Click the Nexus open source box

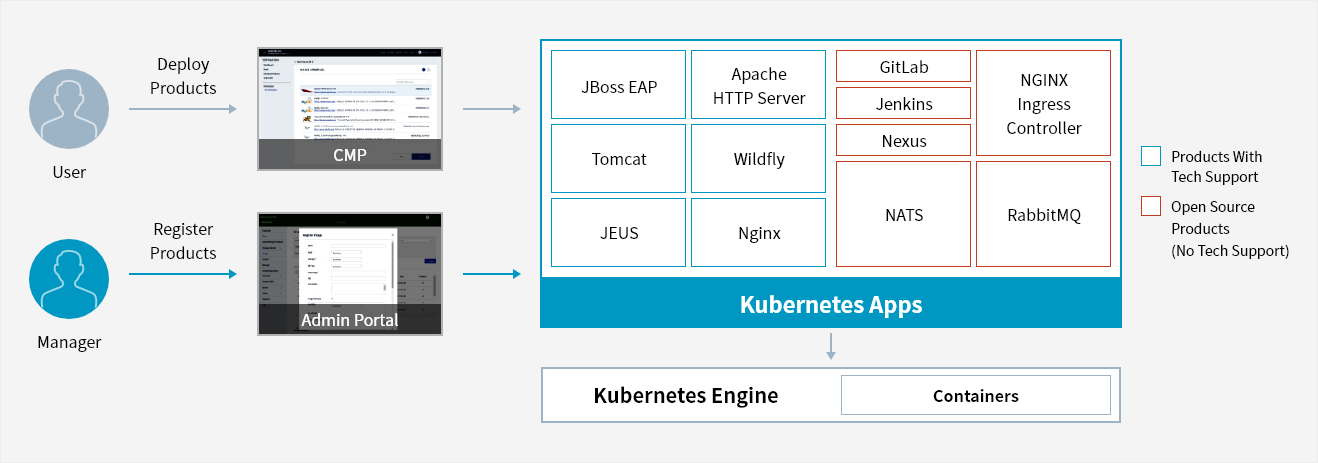coord(904,140)
